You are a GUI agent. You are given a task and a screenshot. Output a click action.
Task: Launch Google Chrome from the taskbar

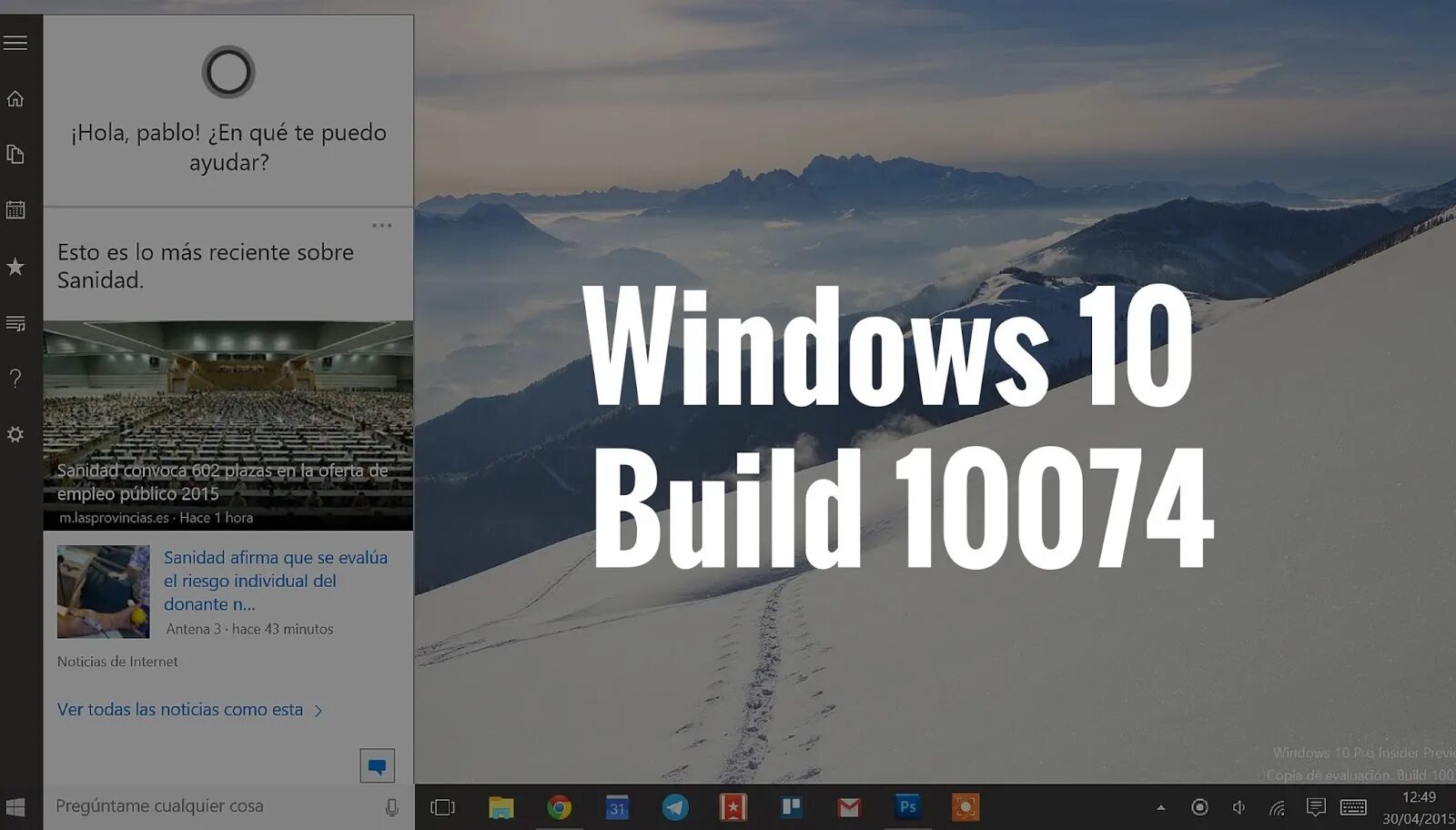click(x=560, y=807)
